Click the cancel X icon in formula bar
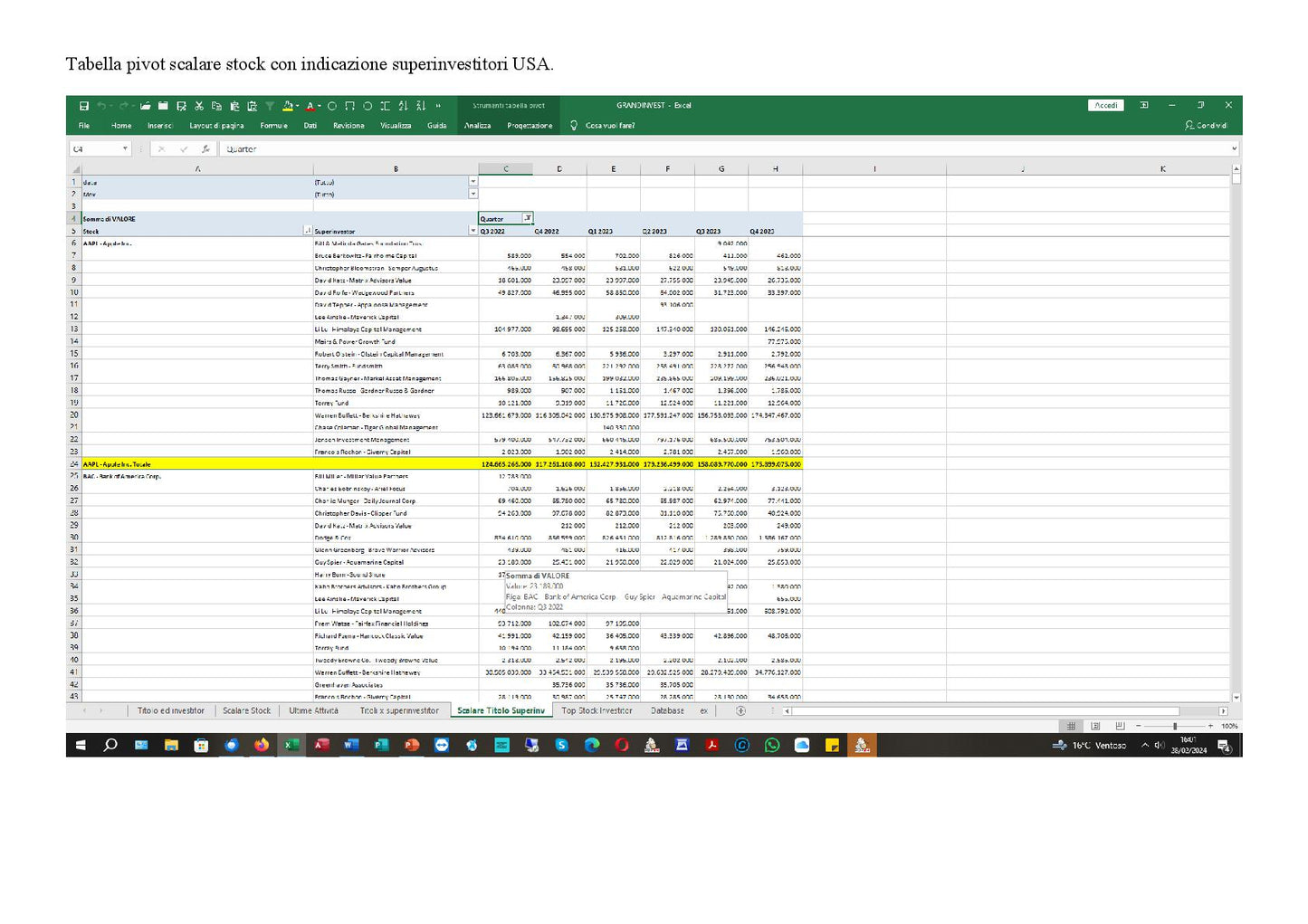This screenshot has width=1308, height=924. (x=161, y=149)
